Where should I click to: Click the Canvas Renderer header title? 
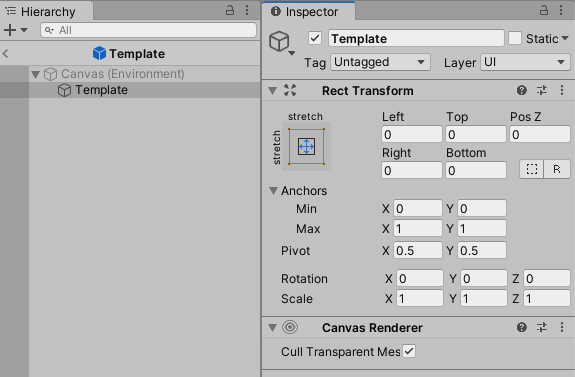(372, 327)
